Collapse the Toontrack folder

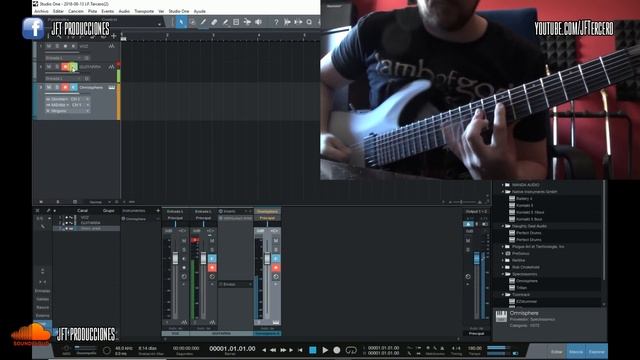point(503,295)
